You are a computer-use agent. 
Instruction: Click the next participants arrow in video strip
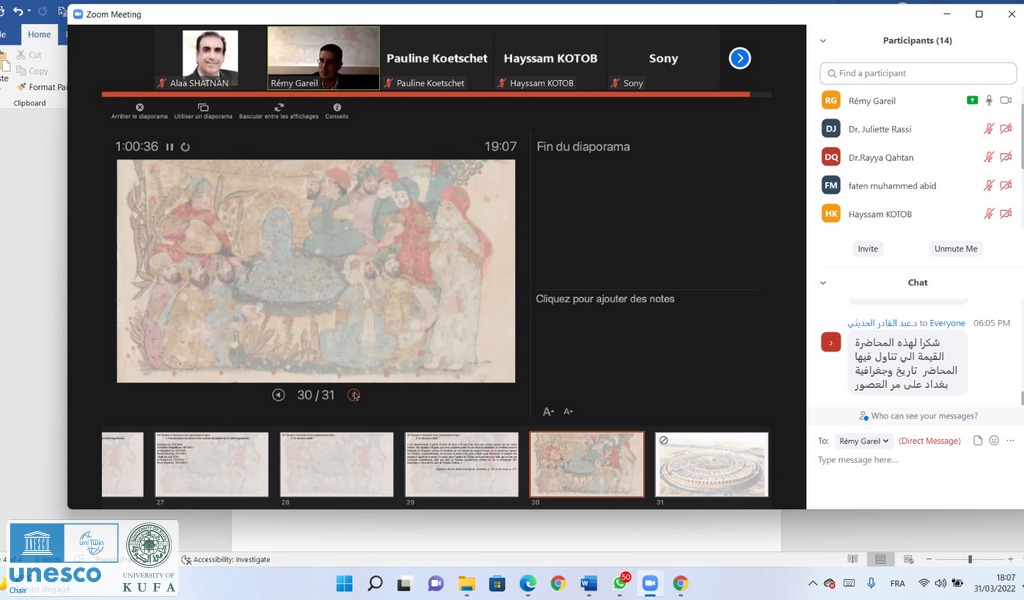pyautogui.click(x=739, y=58)
